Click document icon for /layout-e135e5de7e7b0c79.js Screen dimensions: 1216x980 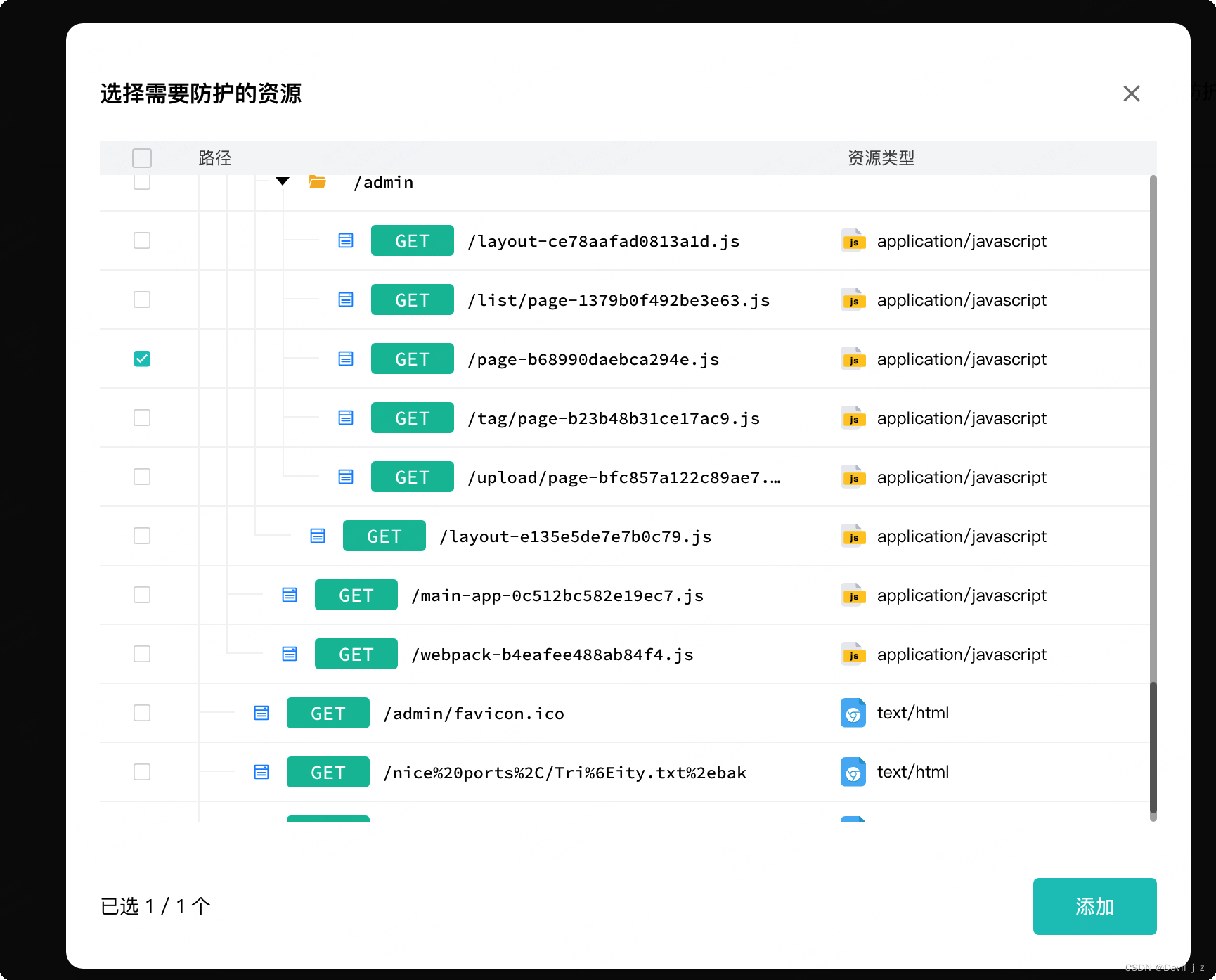tap(318, 536)
